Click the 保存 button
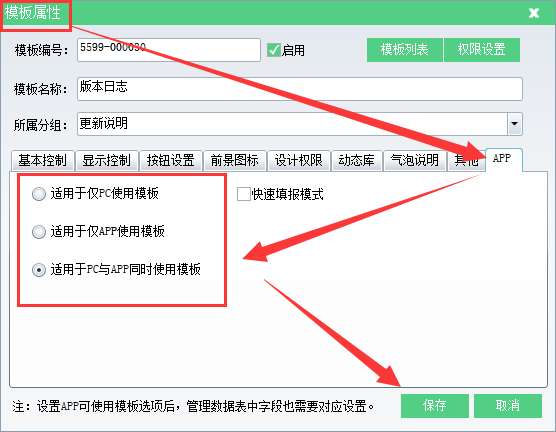The image size is (556, 432). click(435, 406)
